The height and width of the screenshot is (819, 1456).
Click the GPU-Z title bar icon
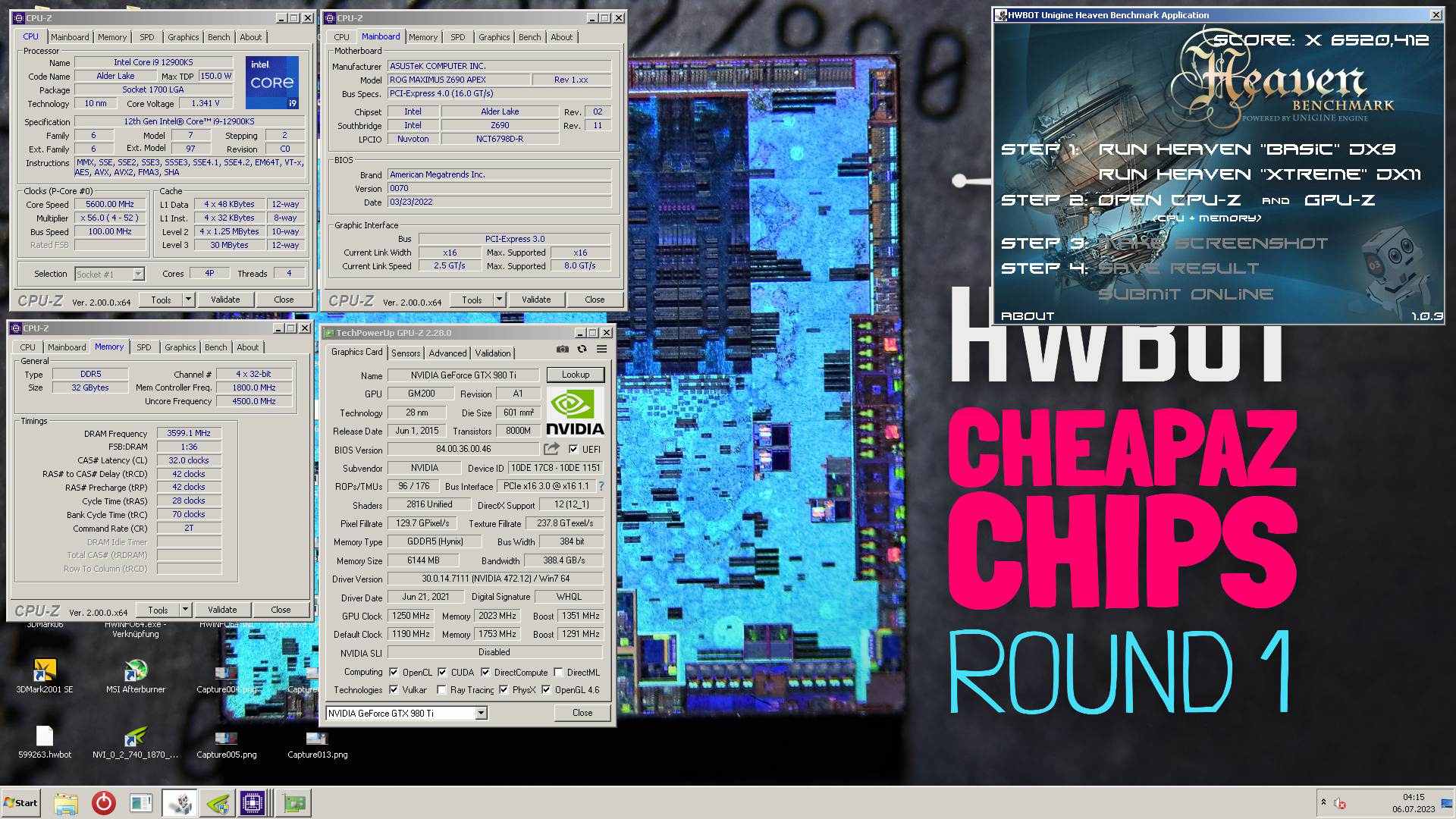(x=329, y=333)
